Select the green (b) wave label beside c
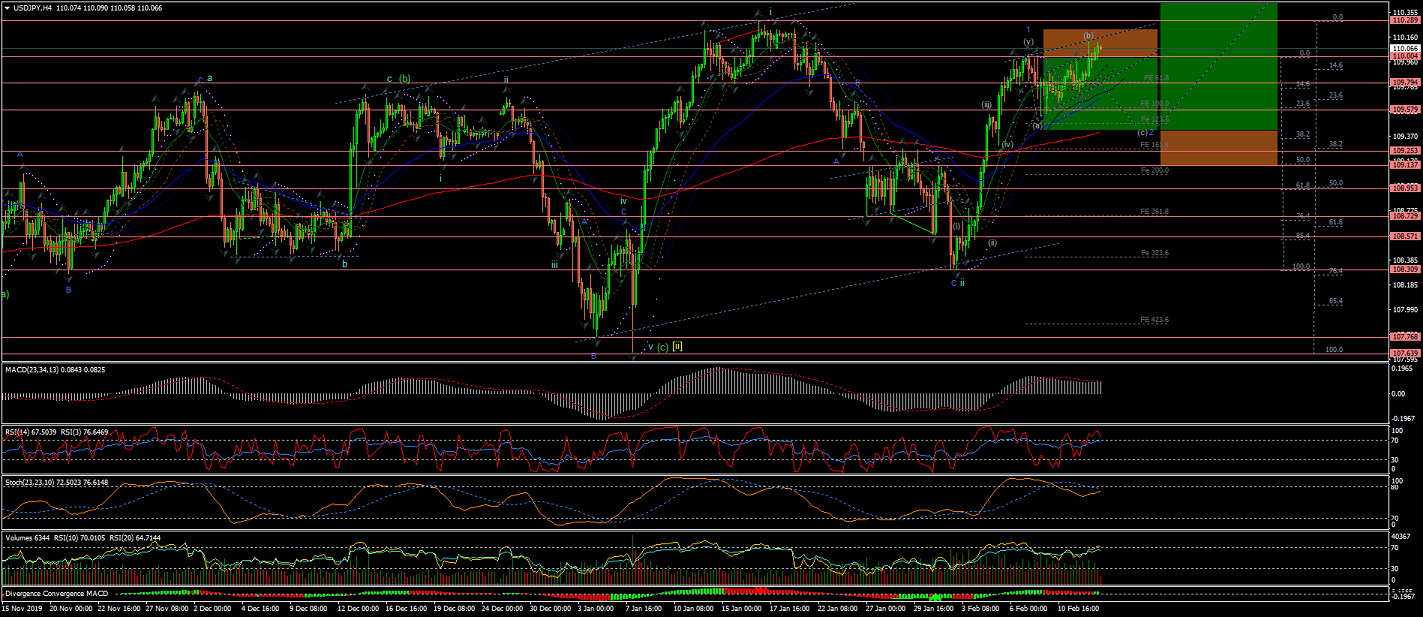Screen dimensions: 1423x617 (404, 78)
